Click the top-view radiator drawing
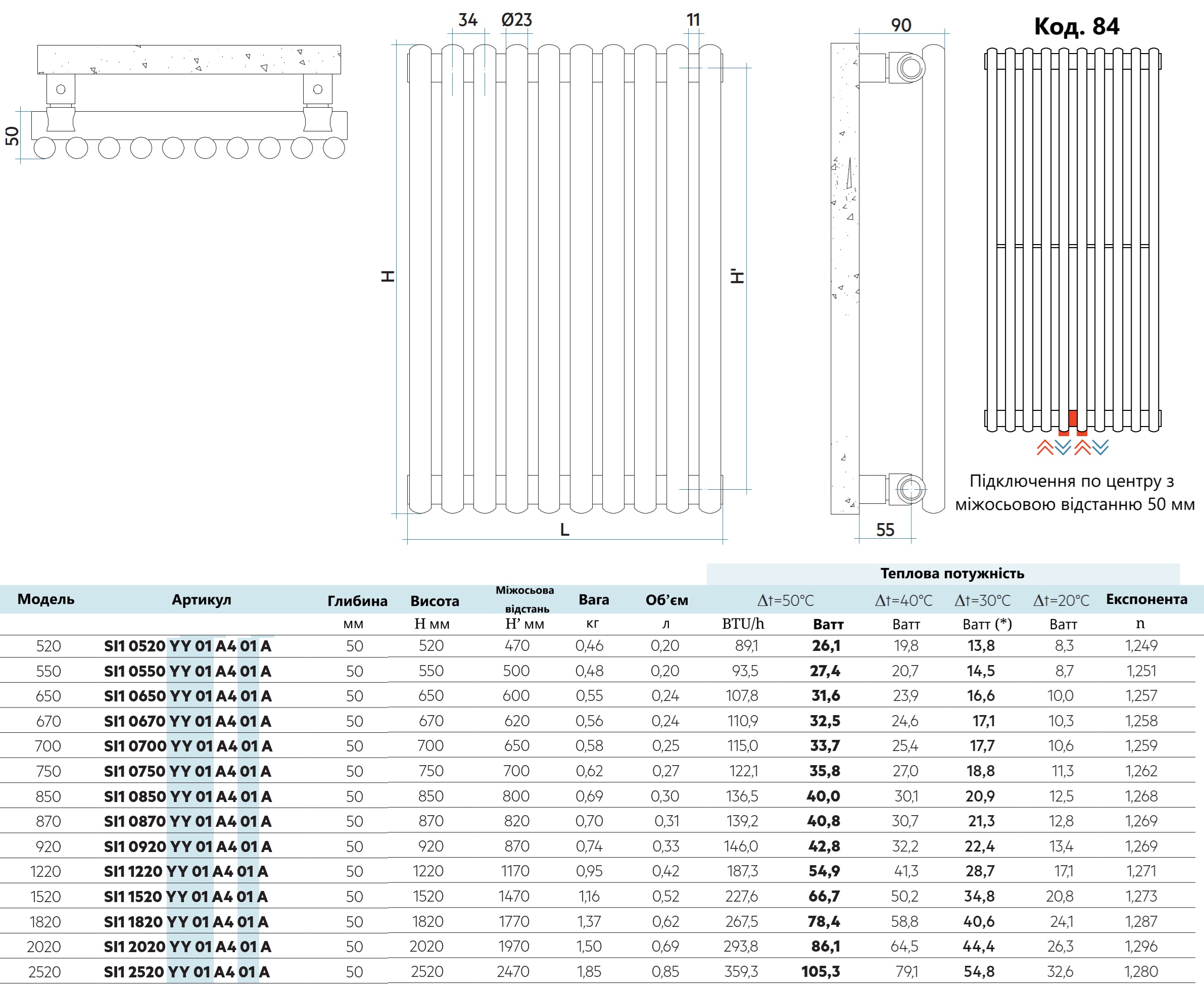The image size is (1204, 987). [x=189, y=102]
